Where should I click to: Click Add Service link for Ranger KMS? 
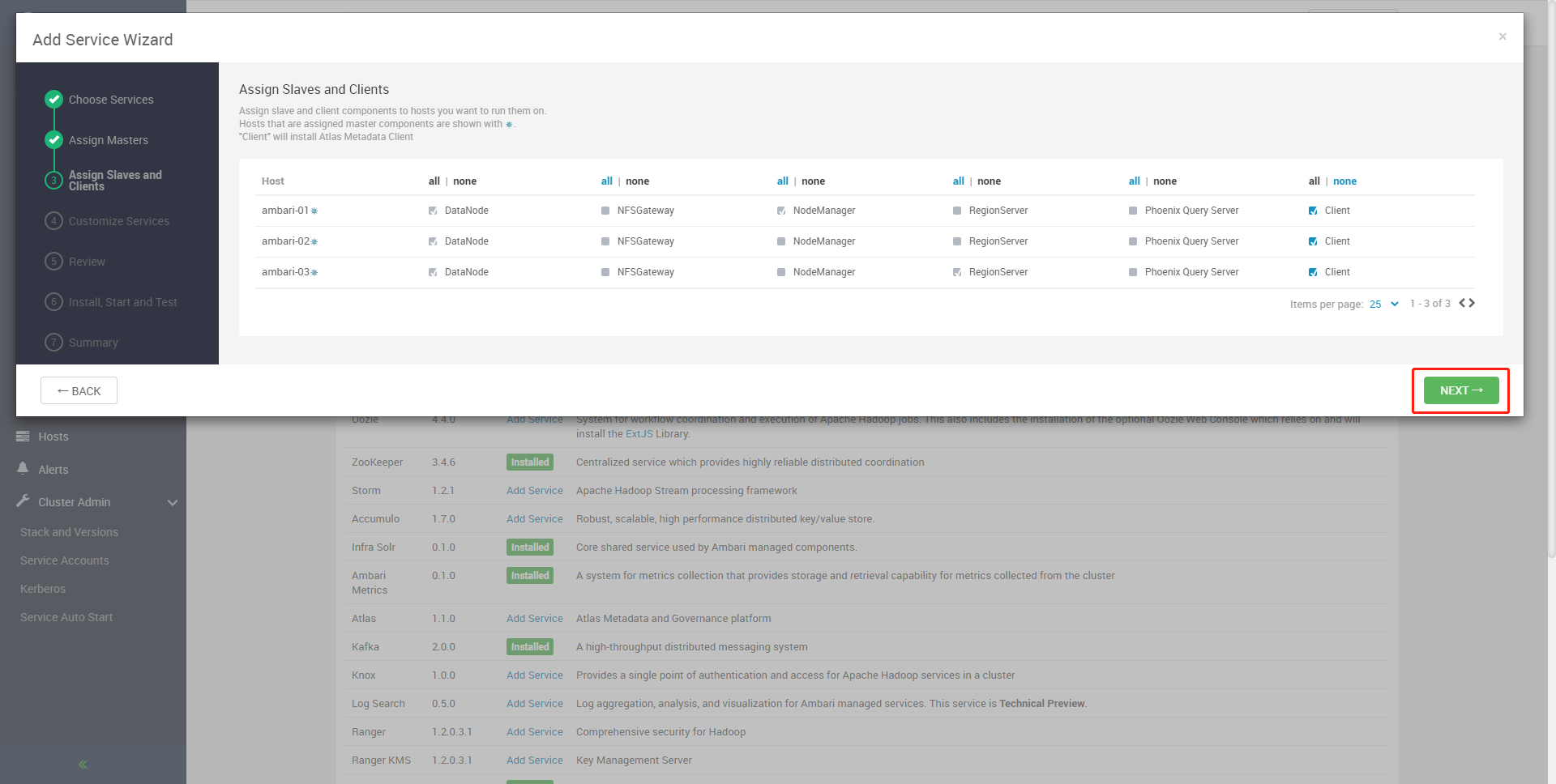tap(534, 761)
